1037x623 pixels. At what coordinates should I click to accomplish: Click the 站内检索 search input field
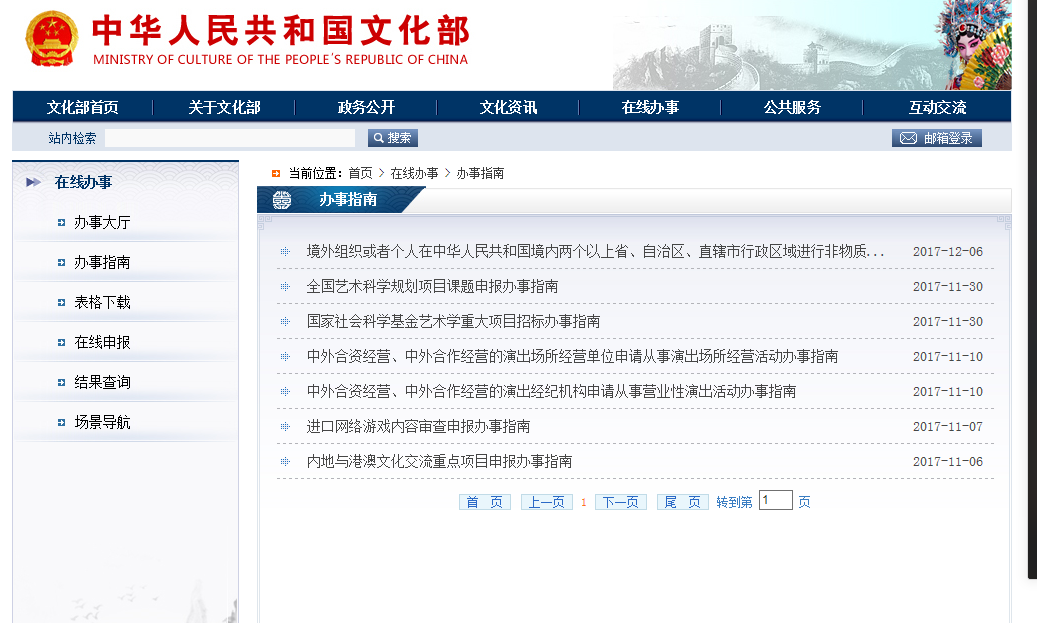pos(230,138)
